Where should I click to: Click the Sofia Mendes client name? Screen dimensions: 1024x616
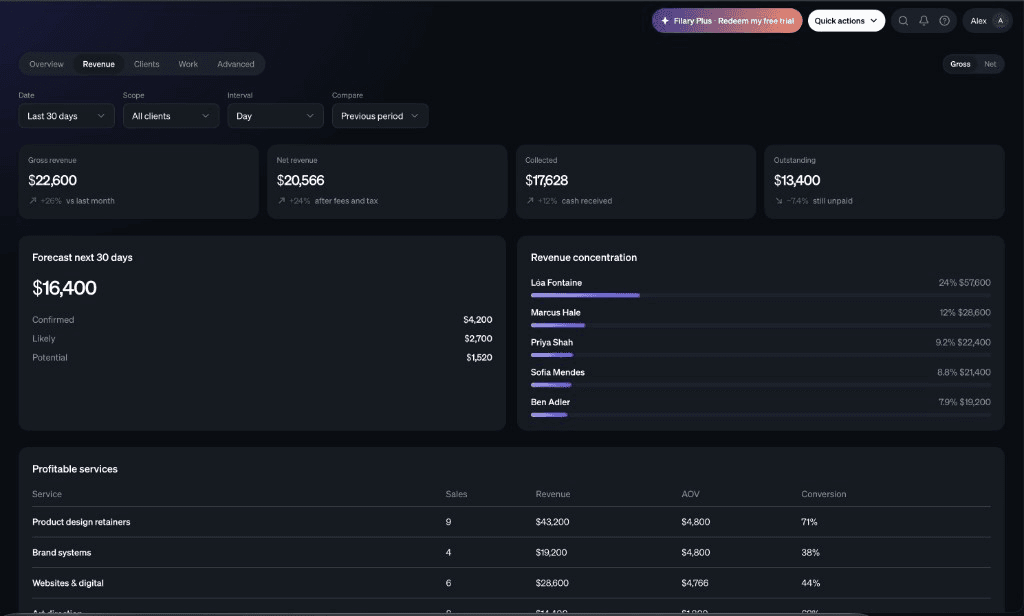tap(558, 372)
